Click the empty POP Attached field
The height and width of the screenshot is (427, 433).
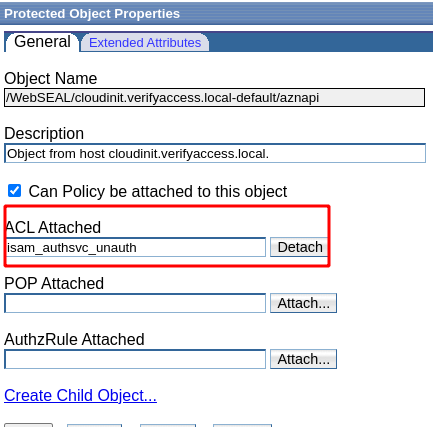[x=135, y=303]
